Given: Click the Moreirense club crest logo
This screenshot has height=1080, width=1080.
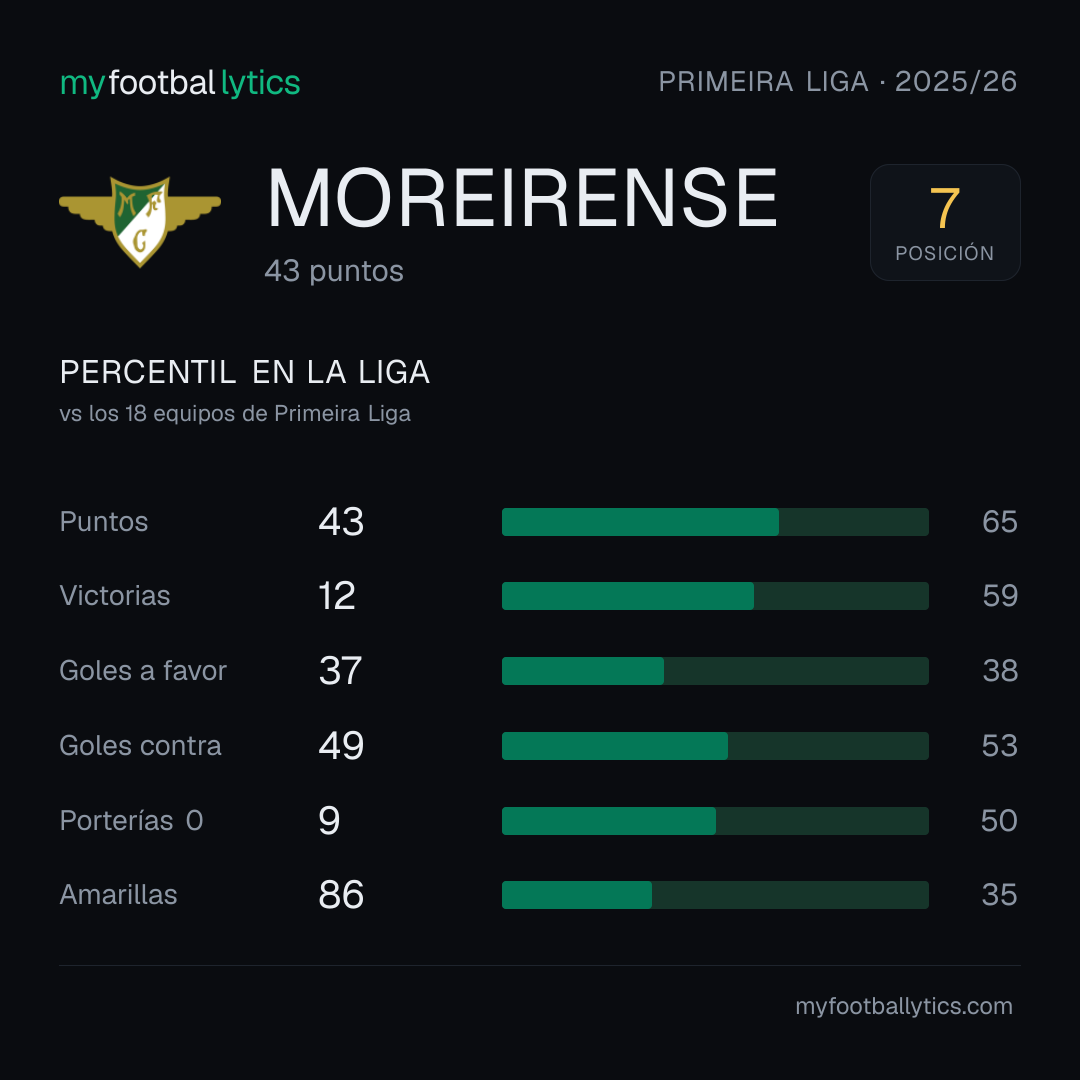Looking at the screenshot, I should click(140, 221).
